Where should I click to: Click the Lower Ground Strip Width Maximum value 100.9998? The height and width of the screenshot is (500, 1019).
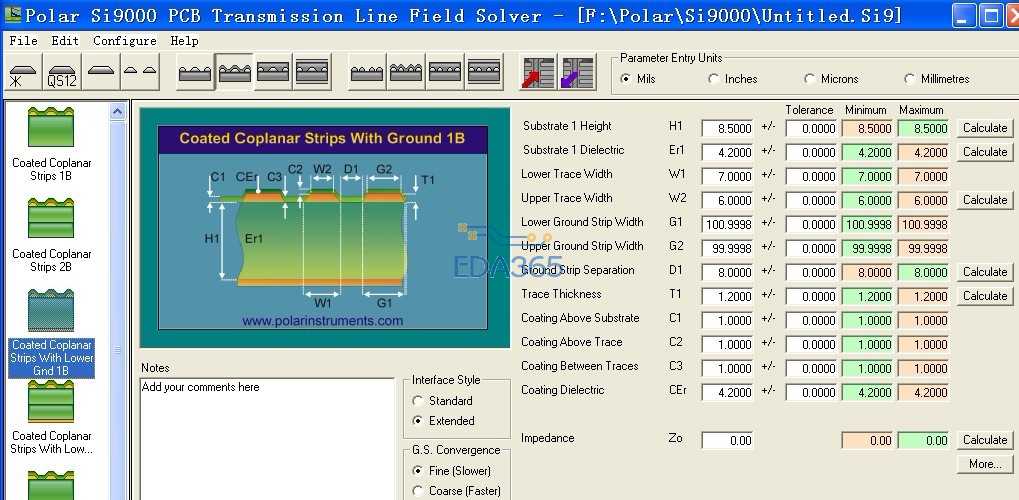coord(923,225)
